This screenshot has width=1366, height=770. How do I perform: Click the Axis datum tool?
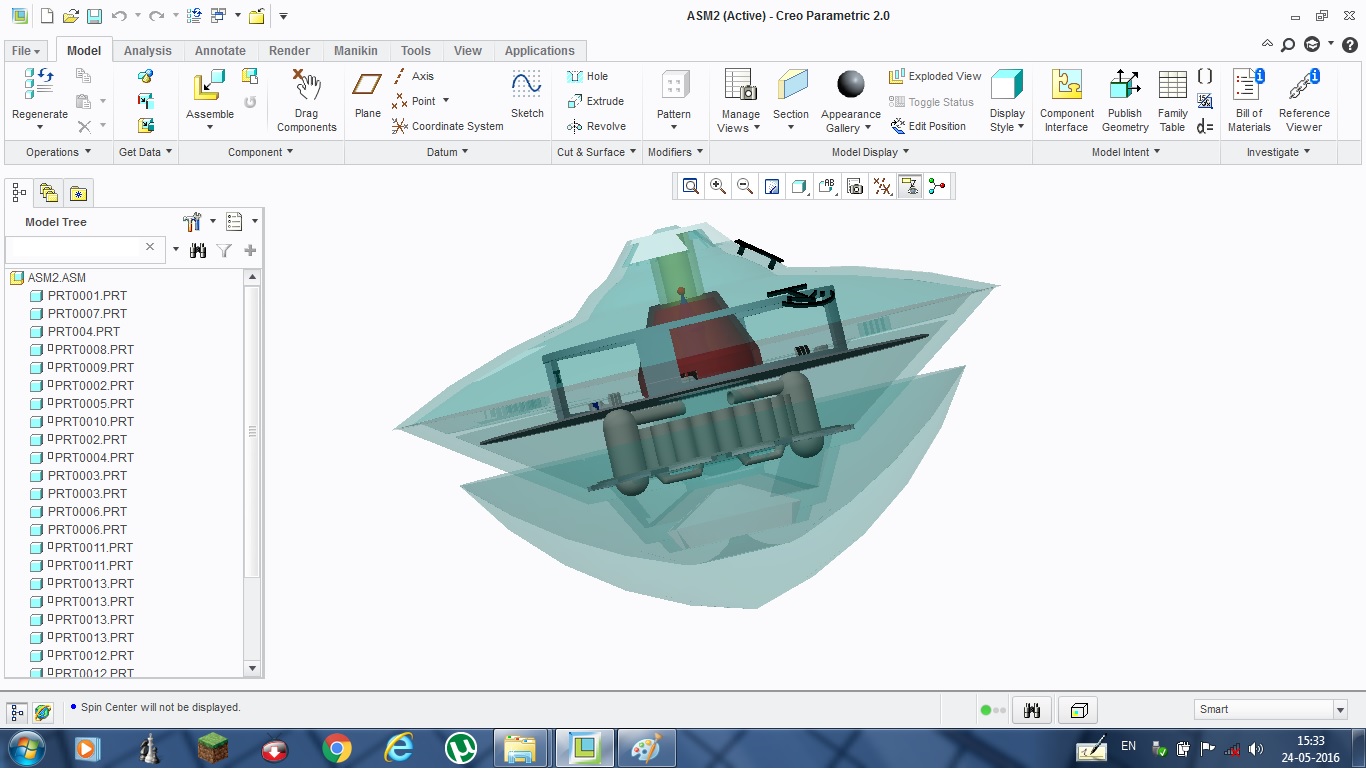413,76
